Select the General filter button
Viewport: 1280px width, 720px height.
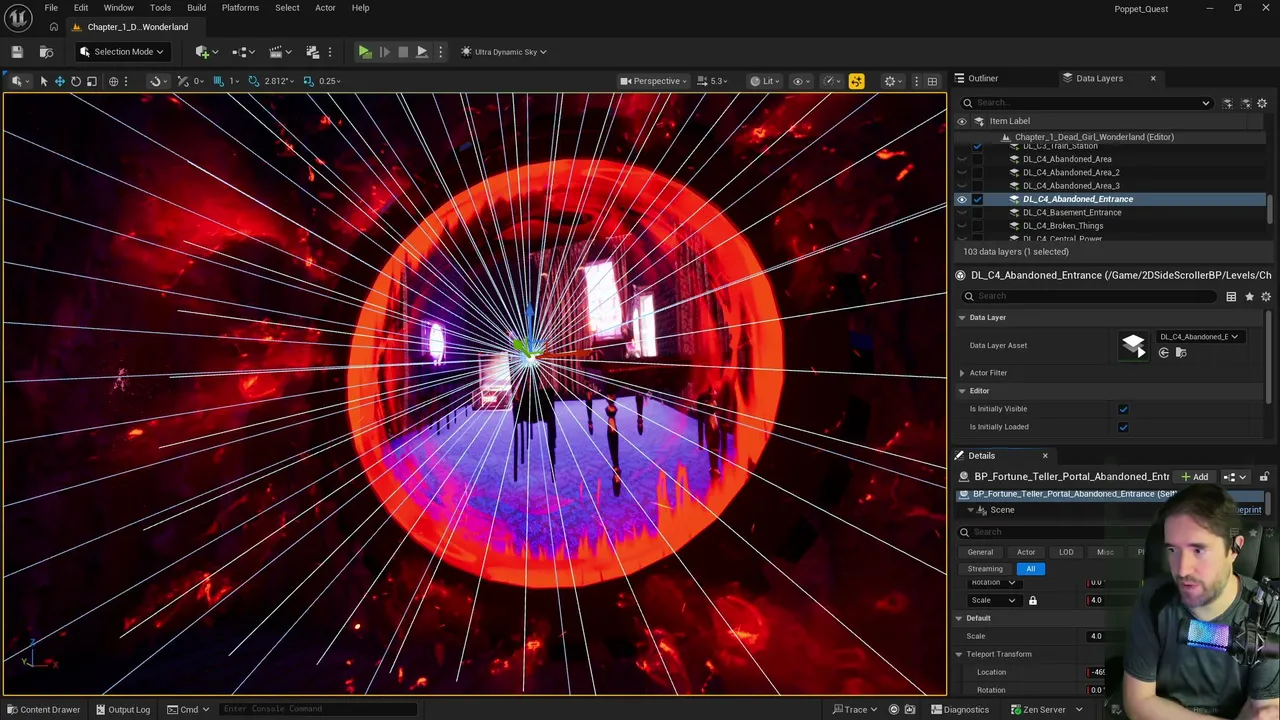tap(980, 552)
